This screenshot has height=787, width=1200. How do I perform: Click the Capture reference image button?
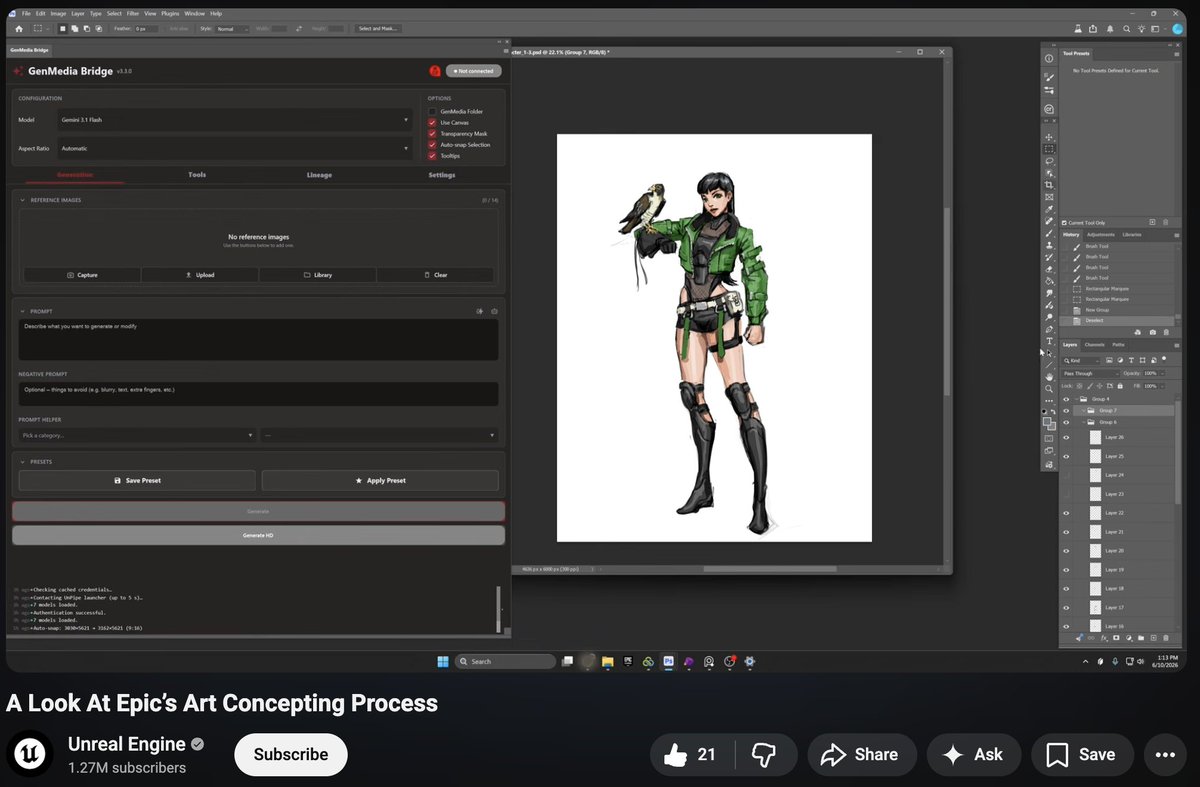(82, 275)
